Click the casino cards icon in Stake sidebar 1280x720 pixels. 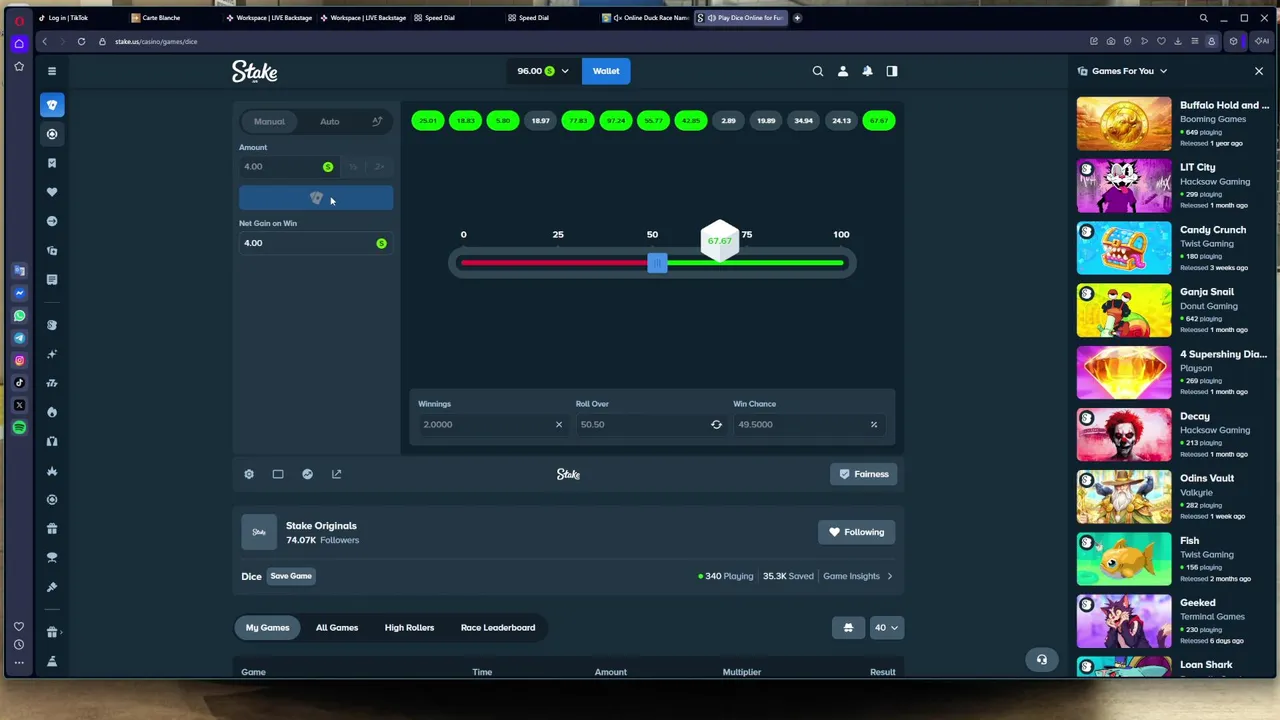pyautogui.click(x=52, y=105)
